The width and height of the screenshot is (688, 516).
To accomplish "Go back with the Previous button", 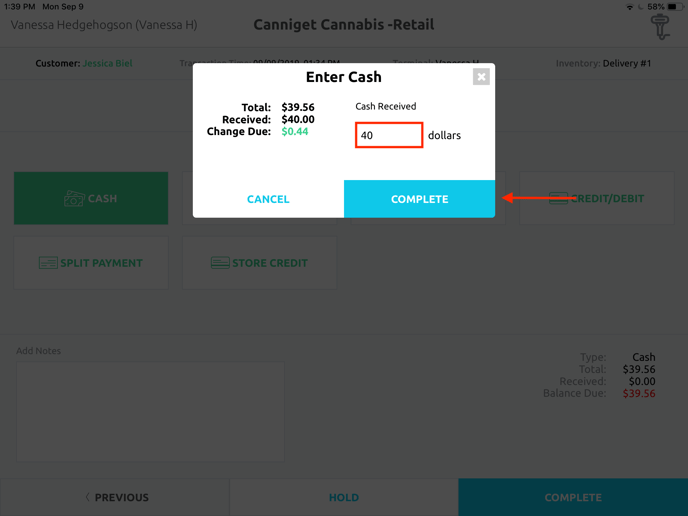I will (115, 497).
